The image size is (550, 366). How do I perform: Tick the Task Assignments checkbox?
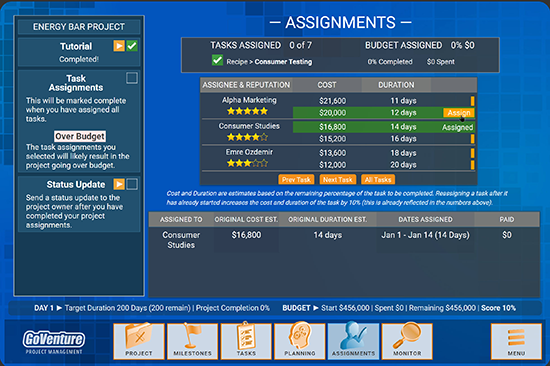point(132,78)
